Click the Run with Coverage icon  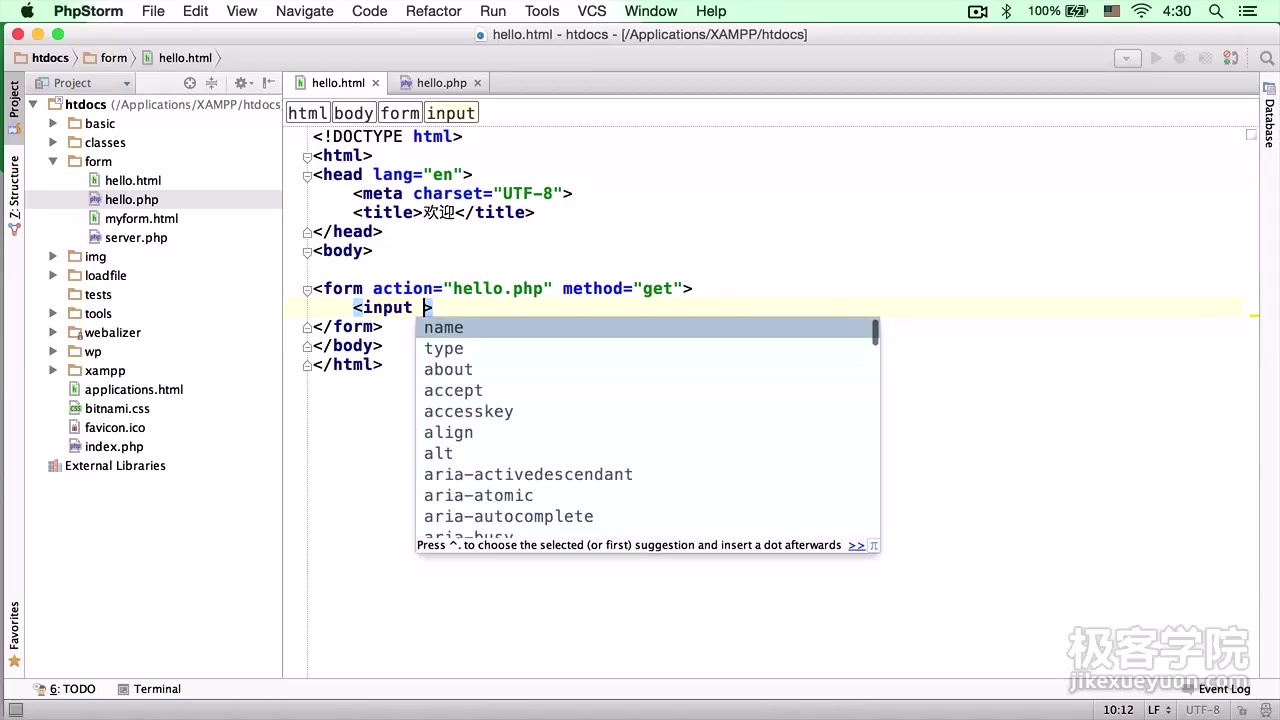click(x=1205, y=58)
